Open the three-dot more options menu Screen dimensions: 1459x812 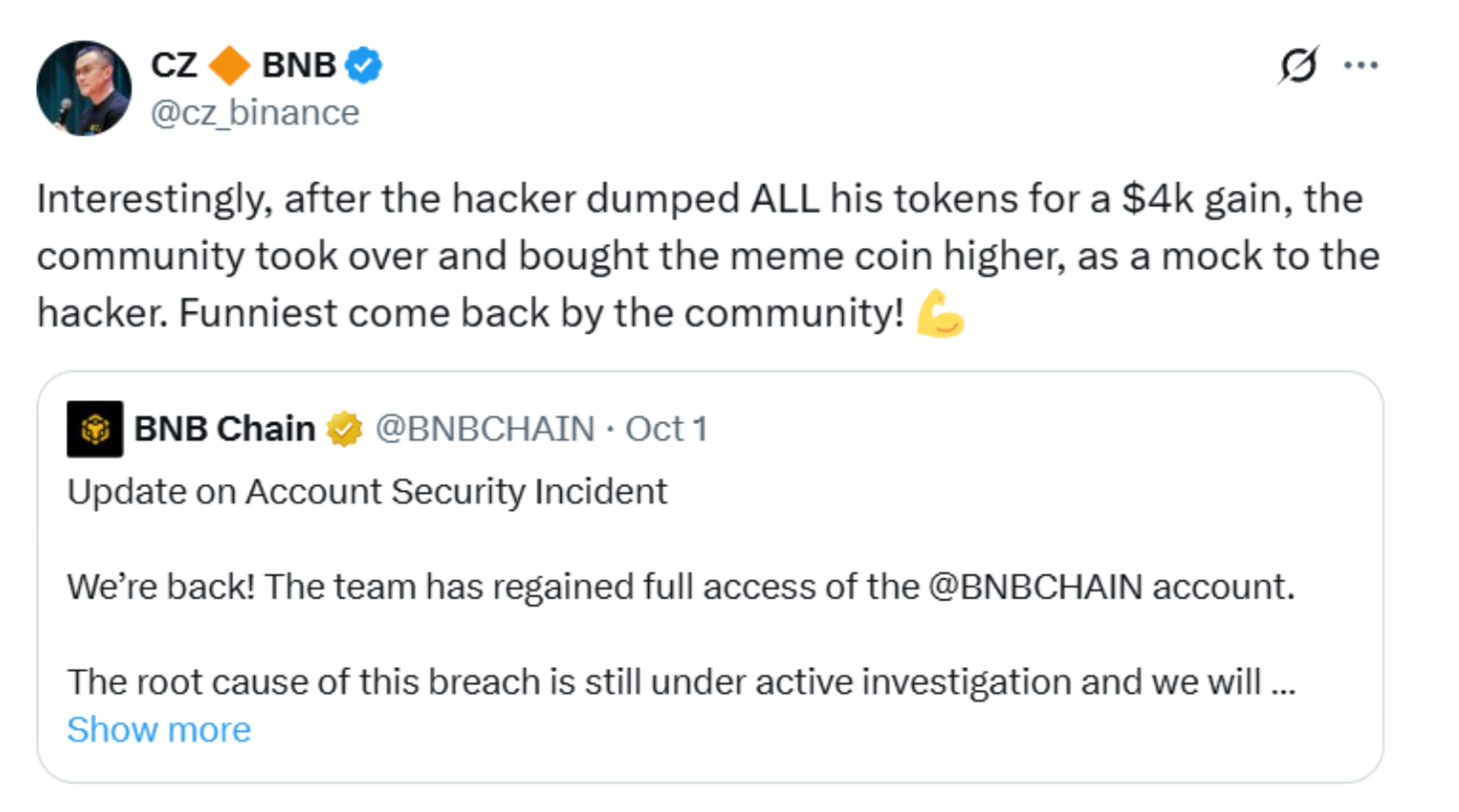click(1361, 66)
